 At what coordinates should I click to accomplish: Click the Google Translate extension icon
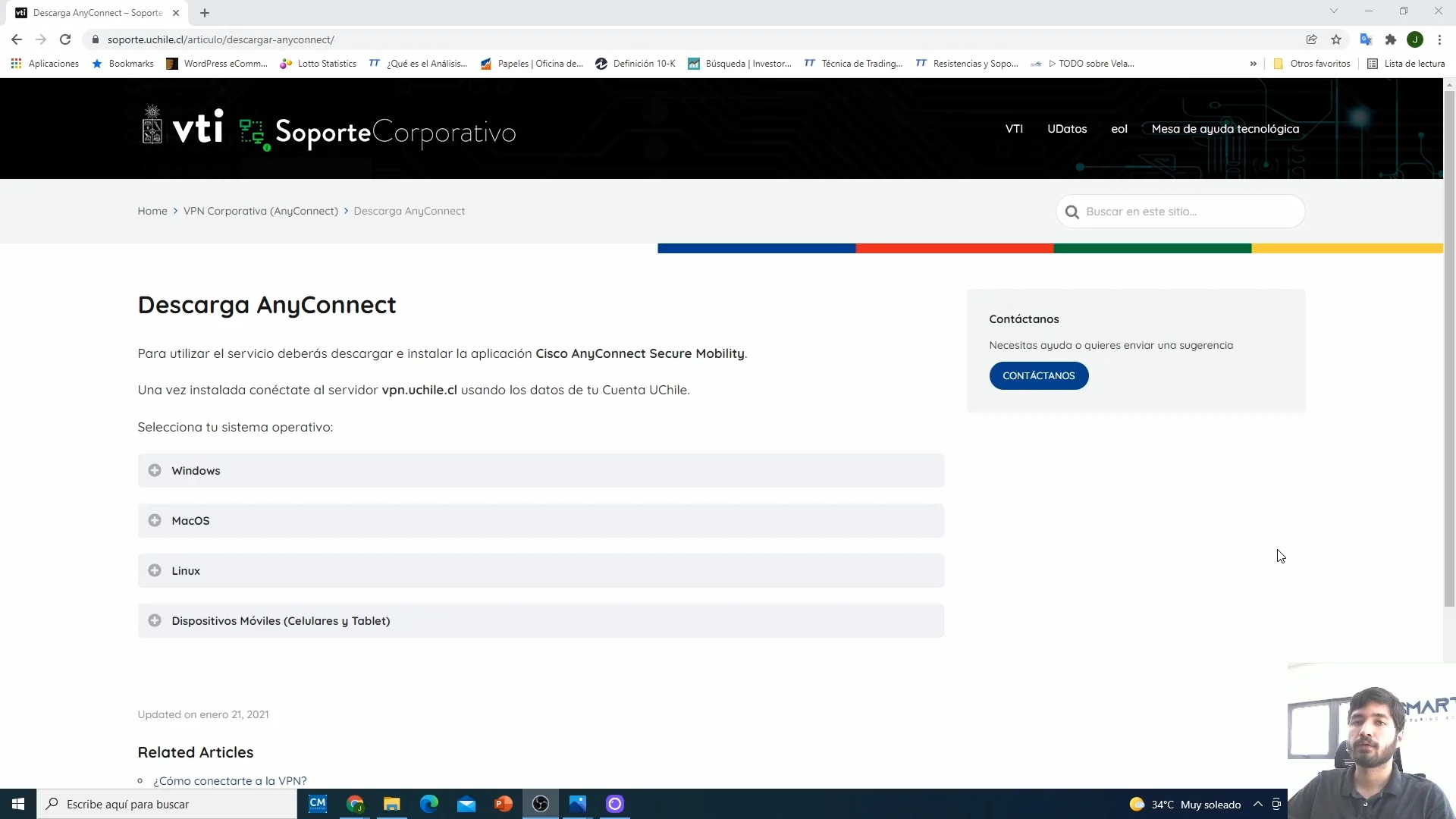pyautogui.click(x=1366, y=39)
